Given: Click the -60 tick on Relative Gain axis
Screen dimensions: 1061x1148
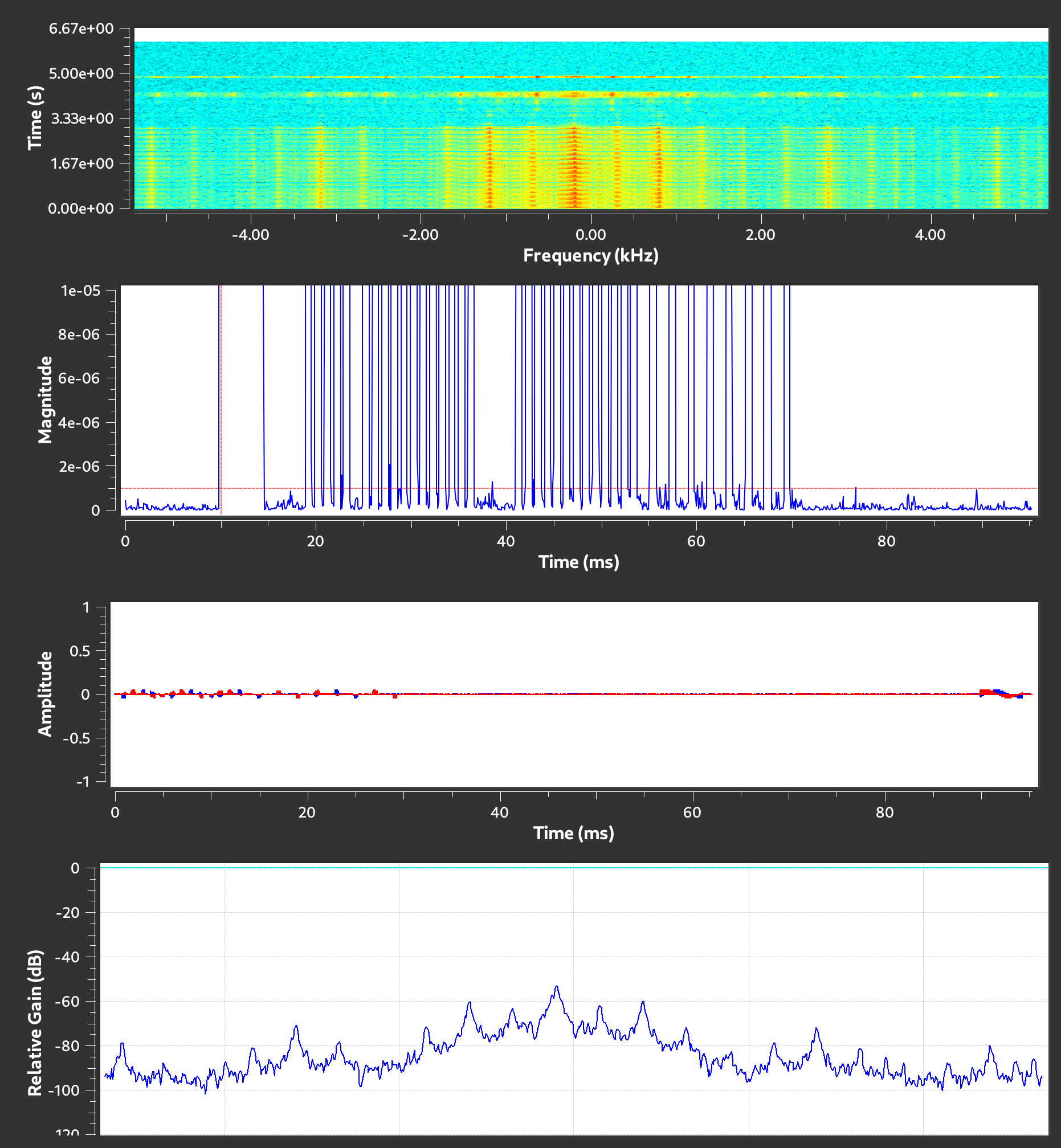Looking at the screenshot, I should point(67,1002).
